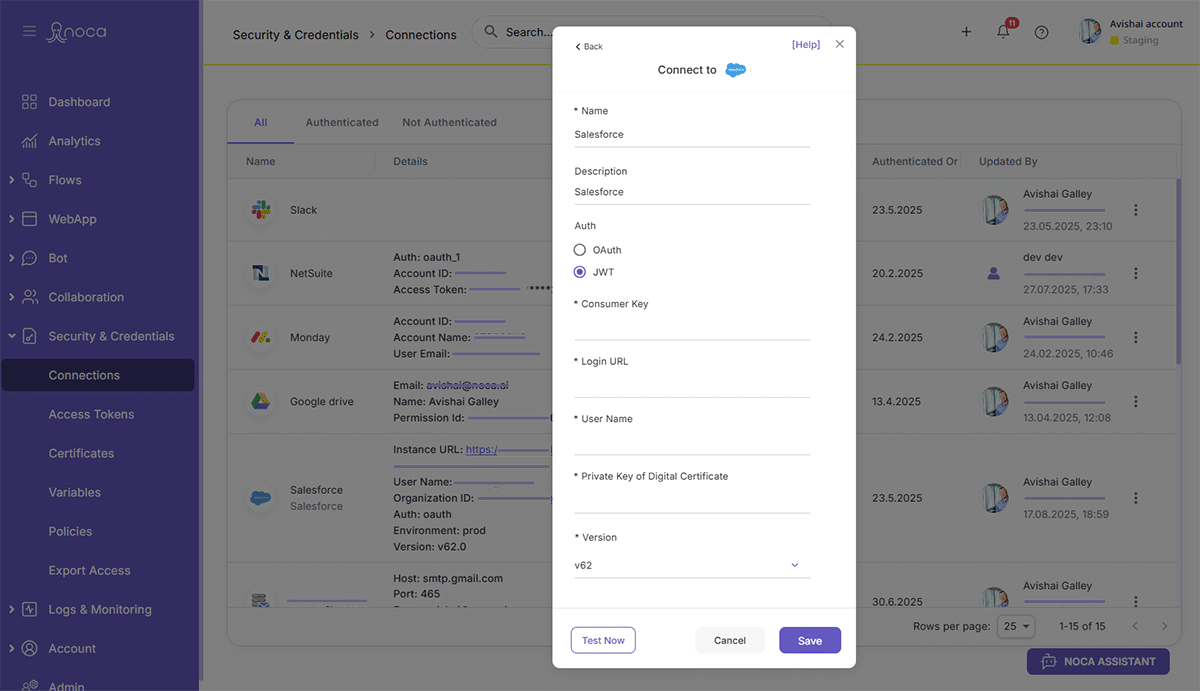Select the JWT radio button
Viewport: 1200px width, 691px height.
(x=580, y=272)
